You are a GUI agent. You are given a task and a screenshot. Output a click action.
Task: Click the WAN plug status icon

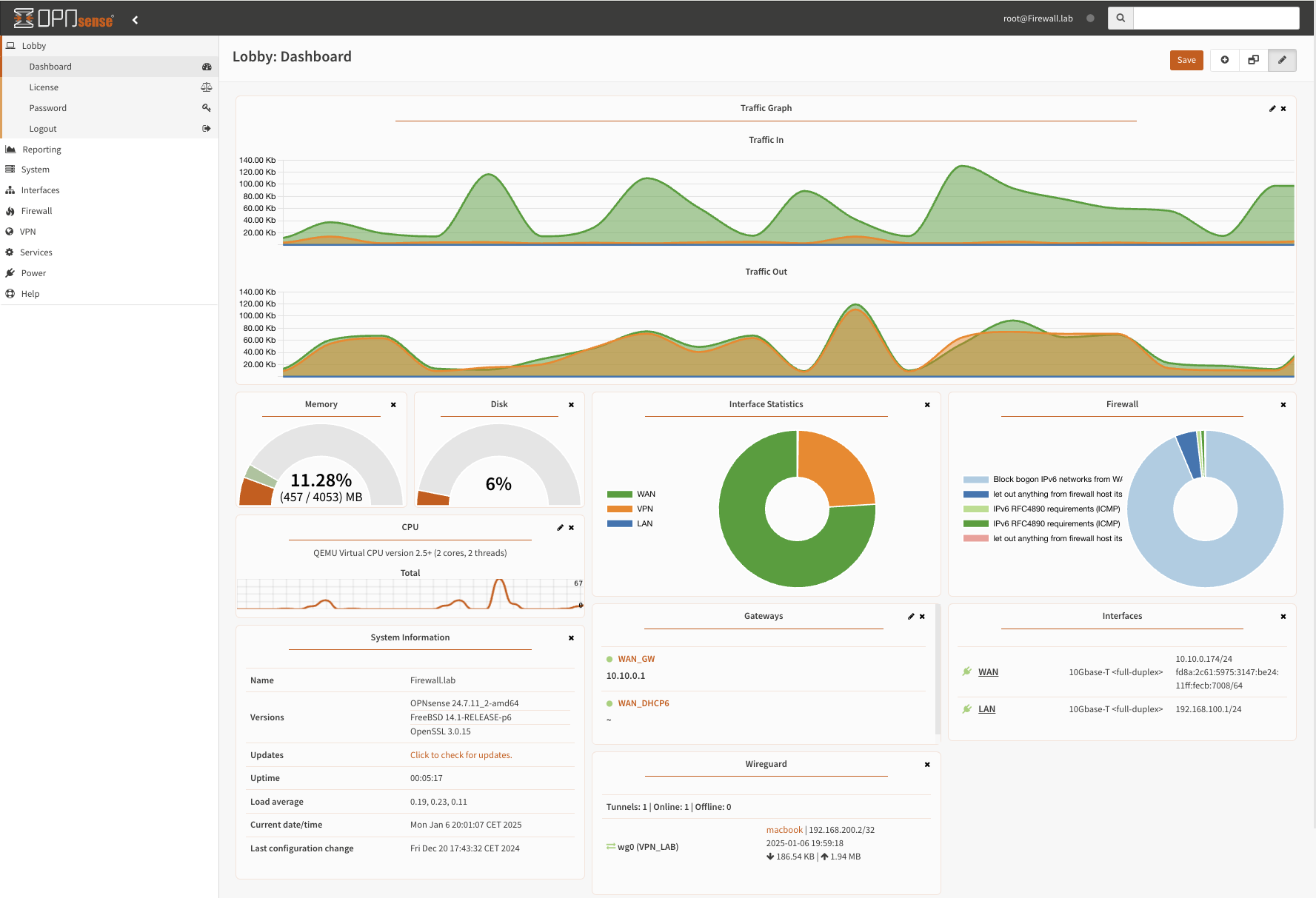click(x=966, y=671)
